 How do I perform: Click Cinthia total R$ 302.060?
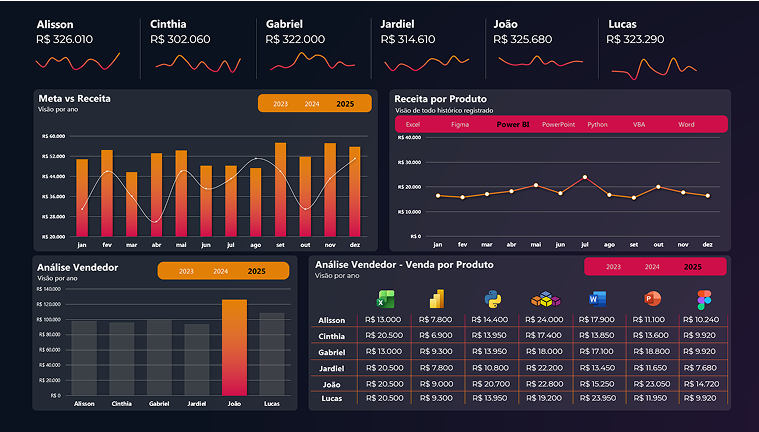(x=180, y=39)
